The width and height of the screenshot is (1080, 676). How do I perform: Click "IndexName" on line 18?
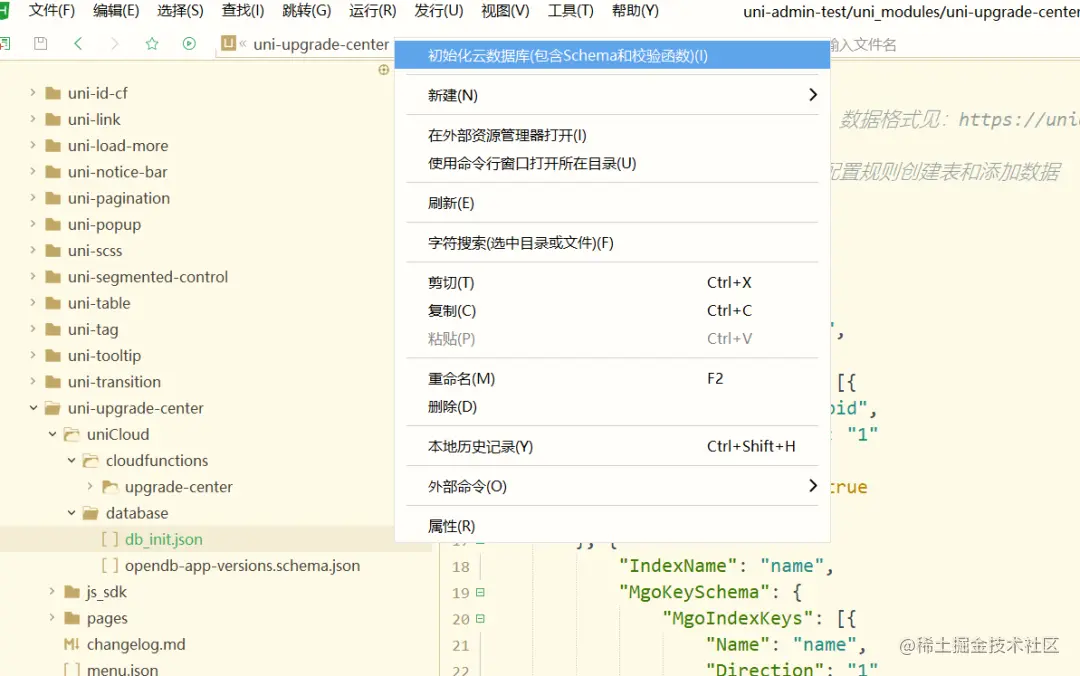click(678, 566)
